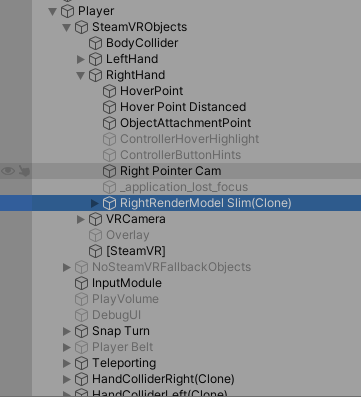Image resolution: width=361 pixels, height=397 pixels.
Task: Click the InputModule cube icon
Action: pyautogui.click(x=81, y=283)
